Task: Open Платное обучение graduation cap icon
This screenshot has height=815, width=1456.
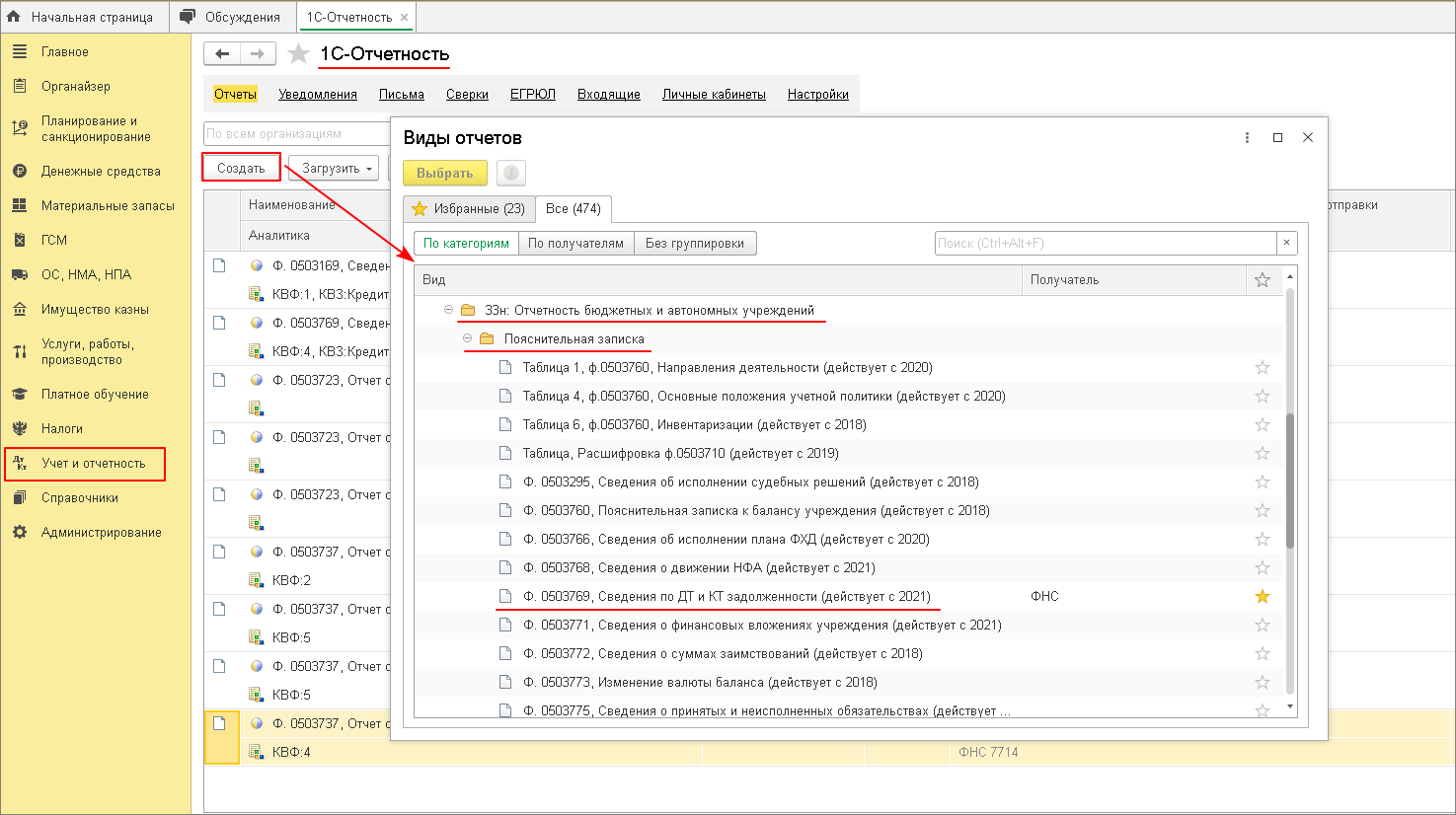Action: pos(20,394)
